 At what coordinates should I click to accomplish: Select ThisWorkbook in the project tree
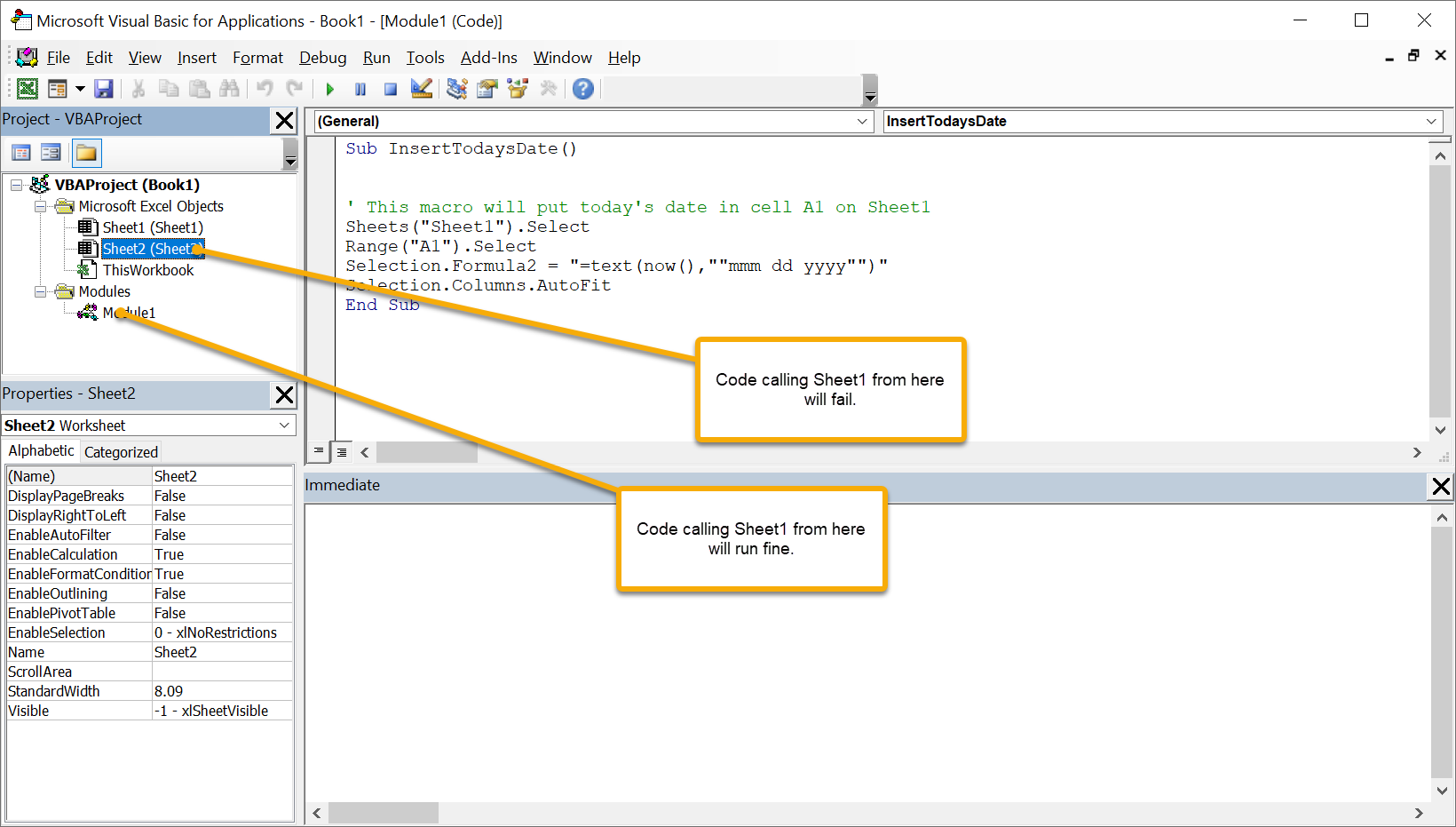148,270
